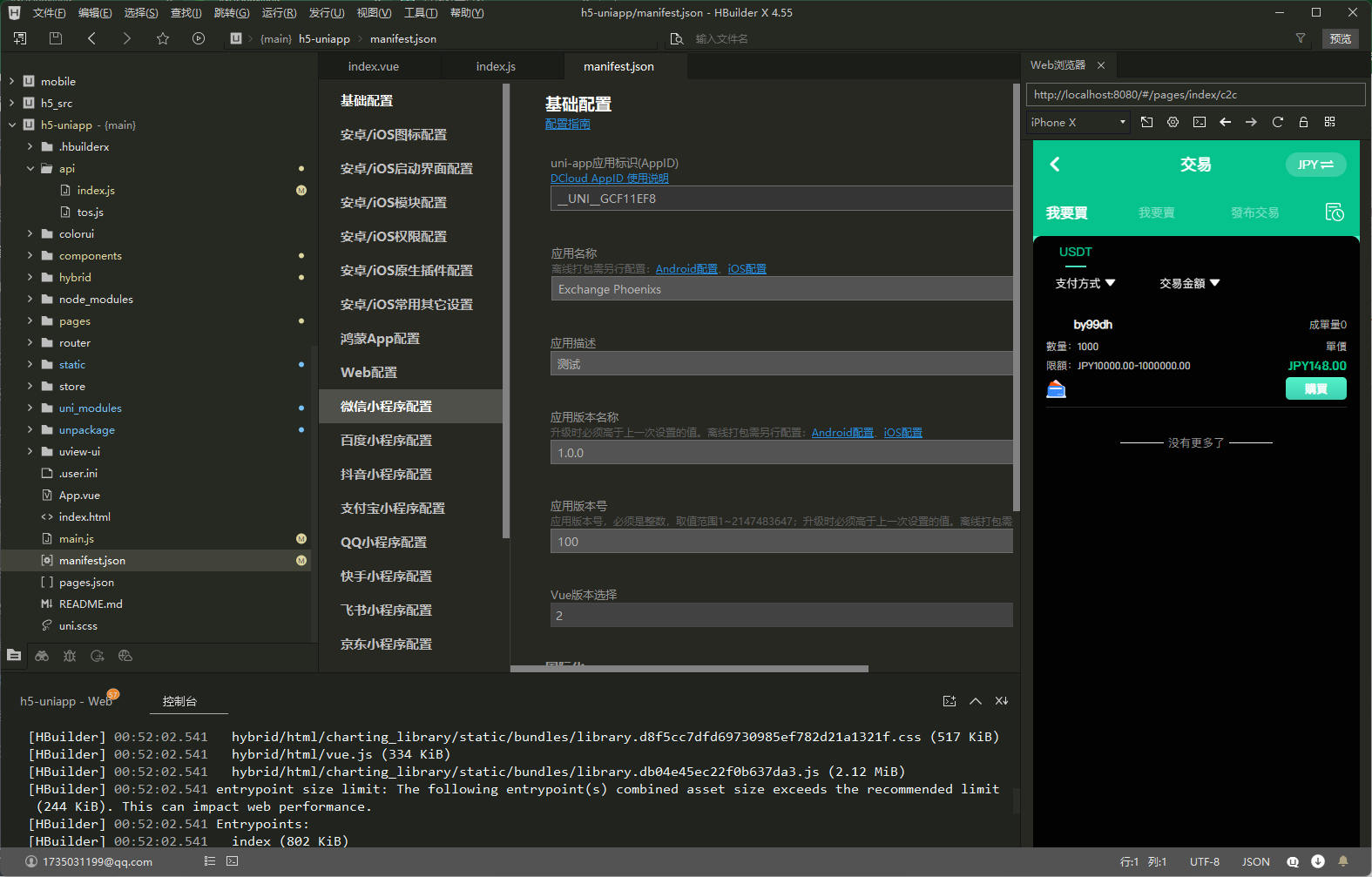Open devtools console icon in Web browser toolbar

click(1200, 122)
